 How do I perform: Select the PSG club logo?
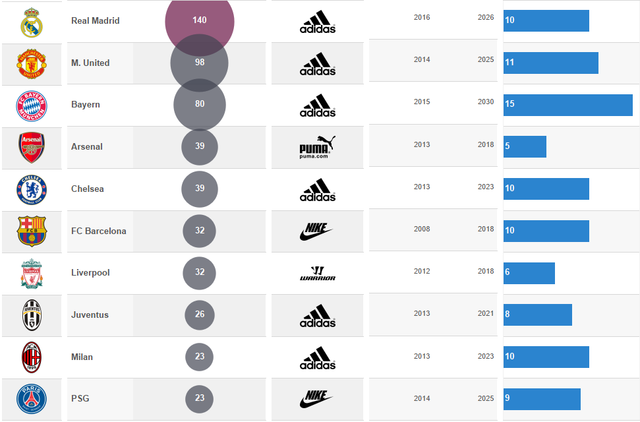(x=32, y=399)
